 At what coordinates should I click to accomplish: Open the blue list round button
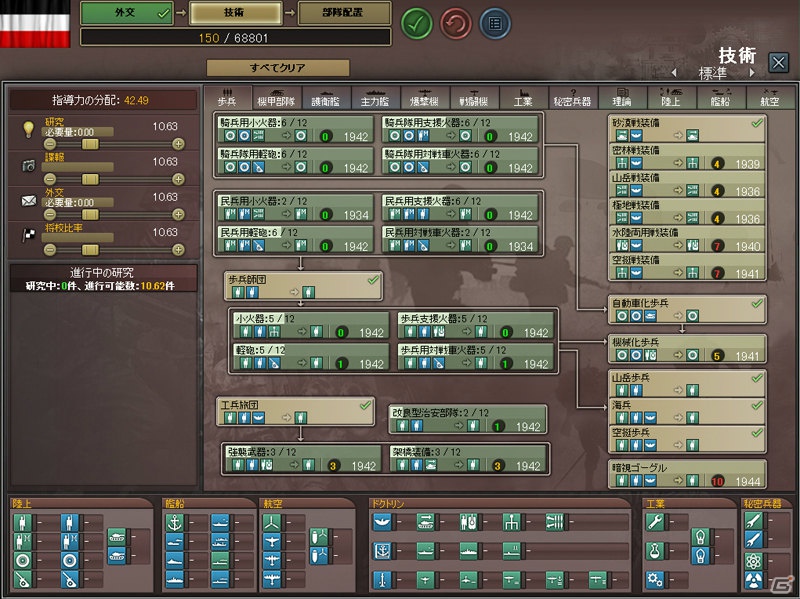tap(494, 23)
